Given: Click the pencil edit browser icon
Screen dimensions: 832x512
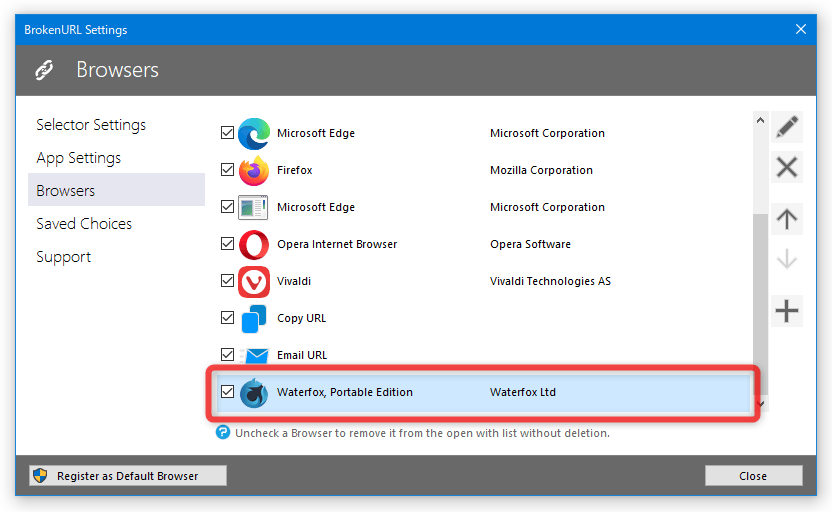Looking at the screenshot, I should [786, 127].
